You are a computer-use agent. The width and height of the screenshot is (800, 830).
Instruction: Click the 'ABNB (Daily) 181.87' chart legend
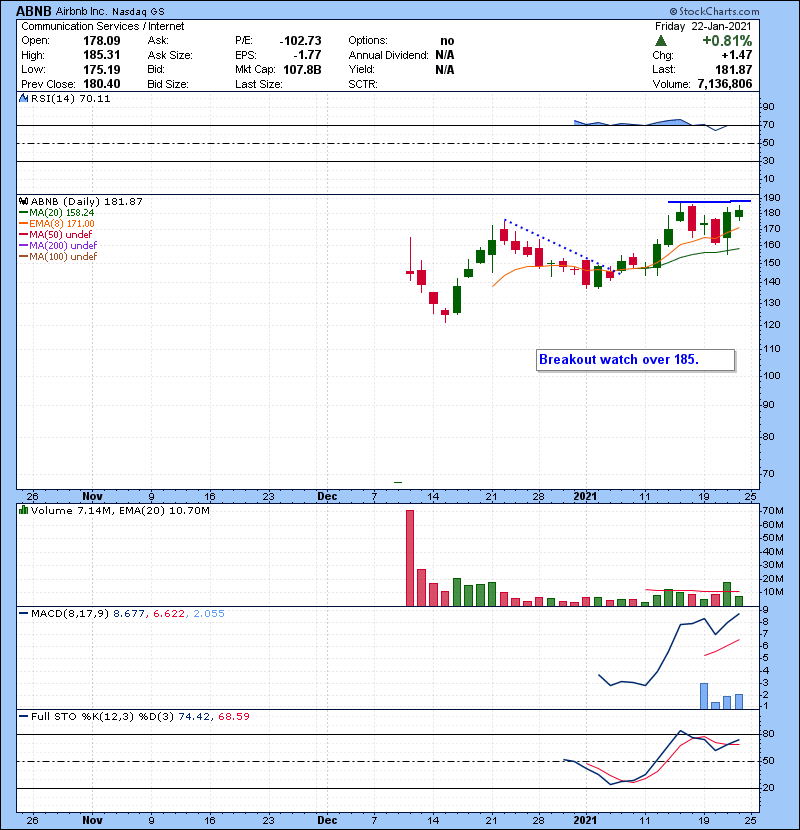point(86,201)
